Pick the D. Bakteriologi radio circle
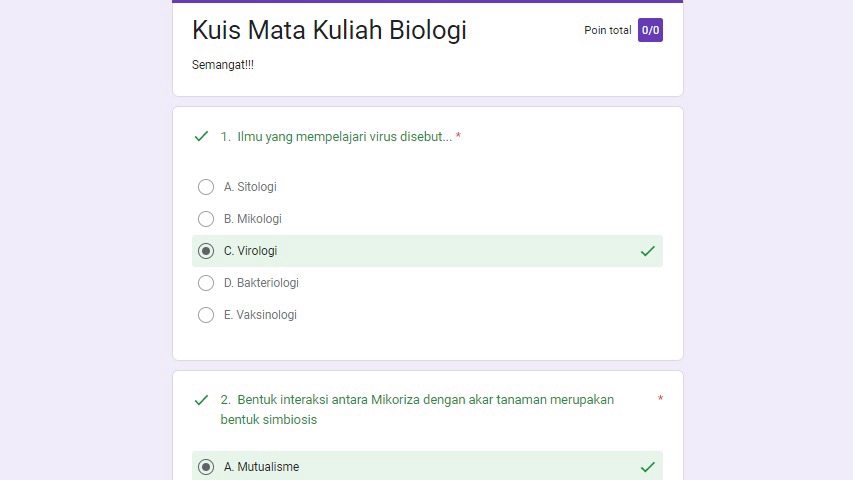Screen dimensions: 853x480 (206, 283)
